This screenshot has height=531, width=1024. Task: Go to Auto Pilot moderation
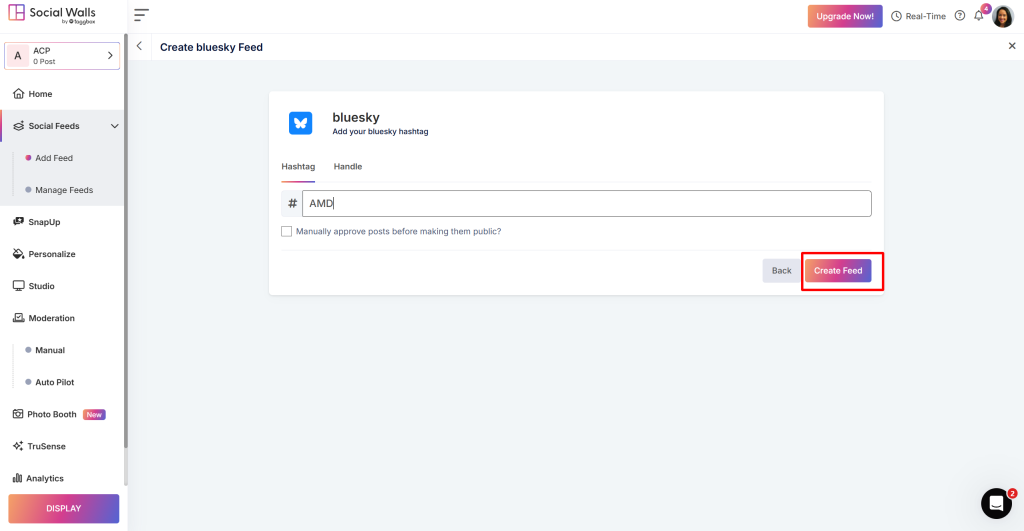click(54, 382)
